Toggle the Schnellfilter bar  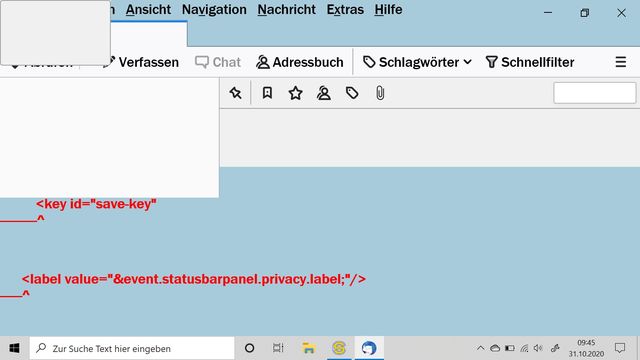click(x=530, y=62)
